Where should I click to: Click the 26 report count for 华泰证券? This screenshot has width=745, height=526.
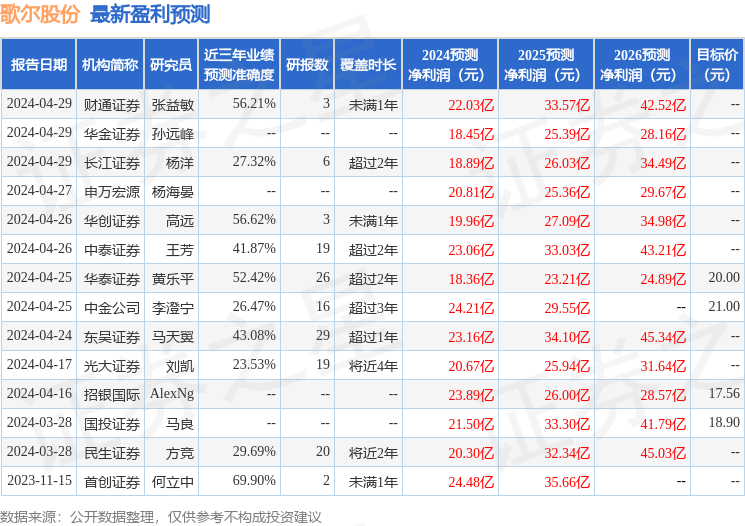pyautogui.click(x=323, y=277)
